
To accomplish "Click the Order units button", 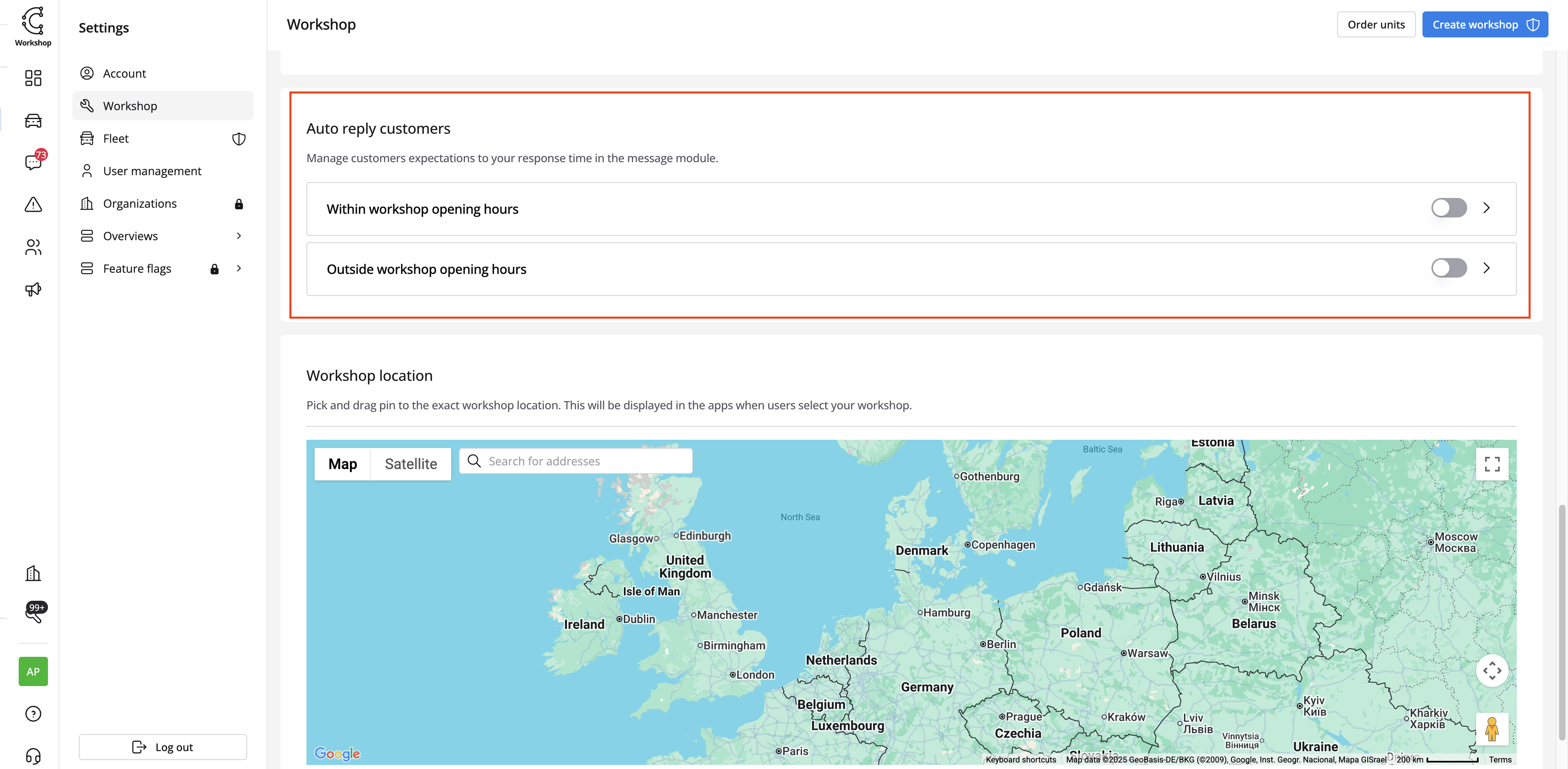I will 1376,24.
